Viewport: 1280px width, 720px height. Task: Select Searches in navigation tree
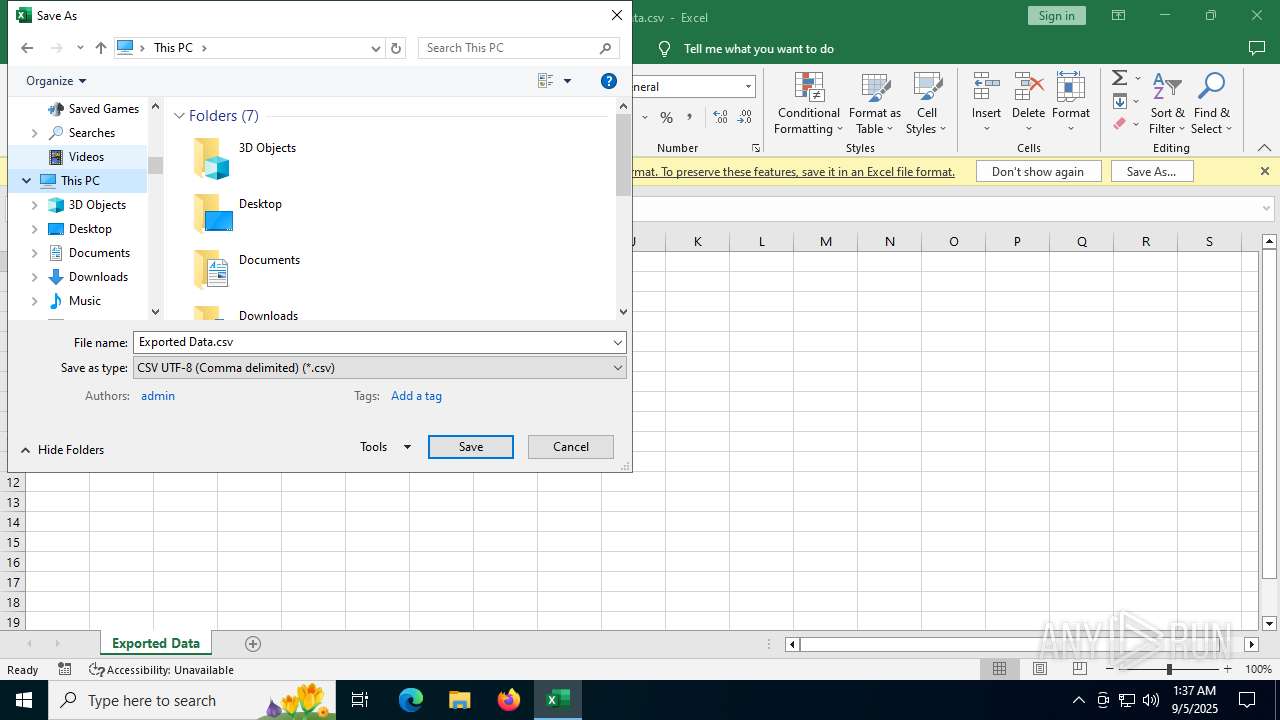tap(91, 133)
